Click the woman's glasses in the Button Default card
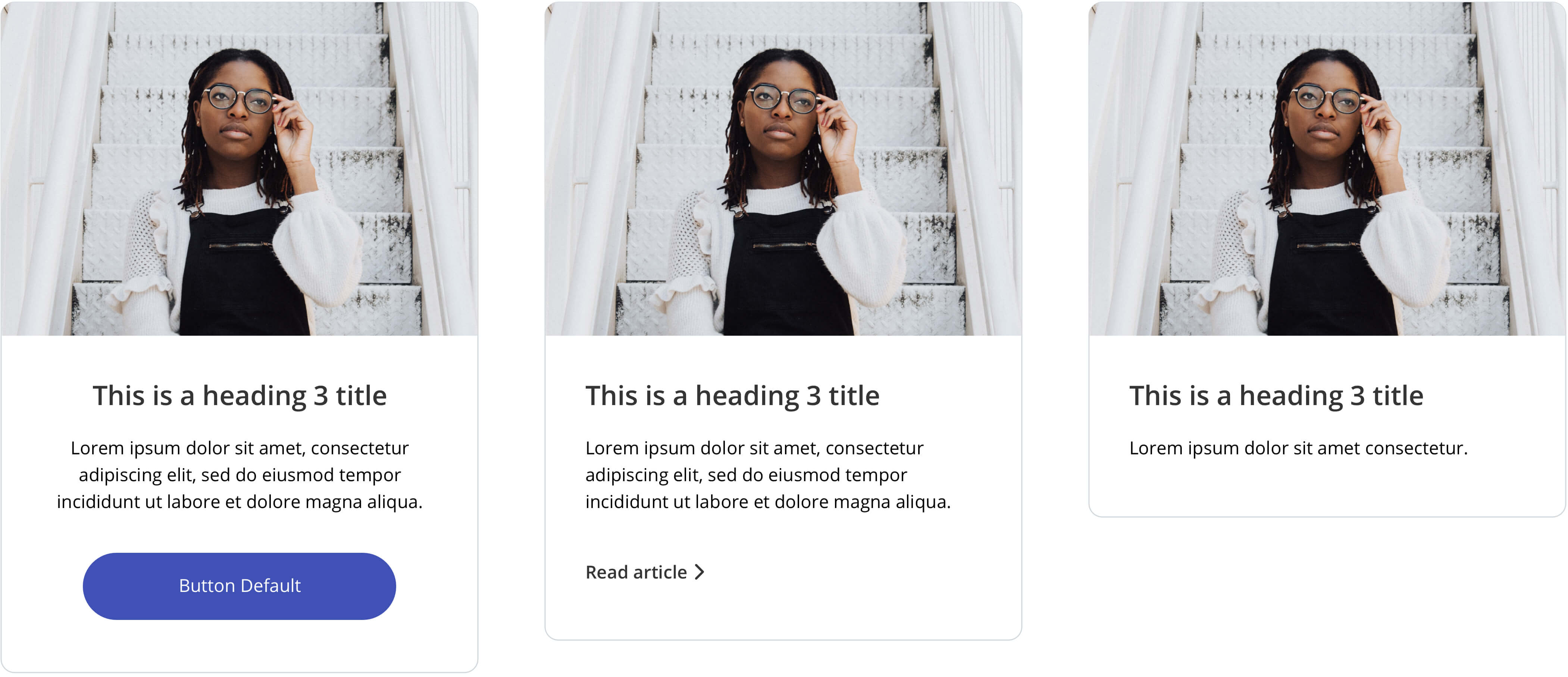The height and width of the screenshot is (677, 1568). (239, 98)
